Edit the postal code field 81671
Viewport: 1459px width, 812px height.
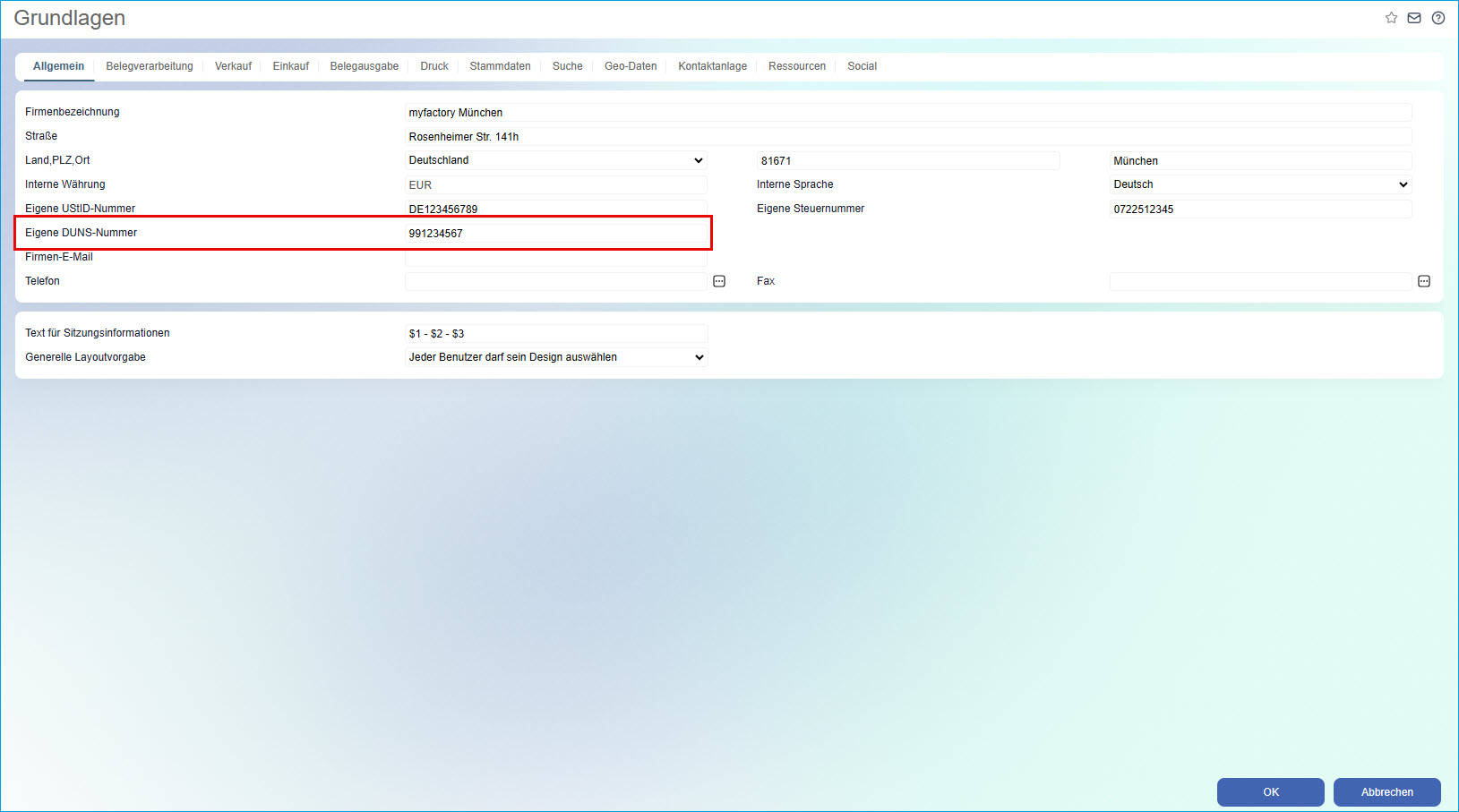point(908,161)
